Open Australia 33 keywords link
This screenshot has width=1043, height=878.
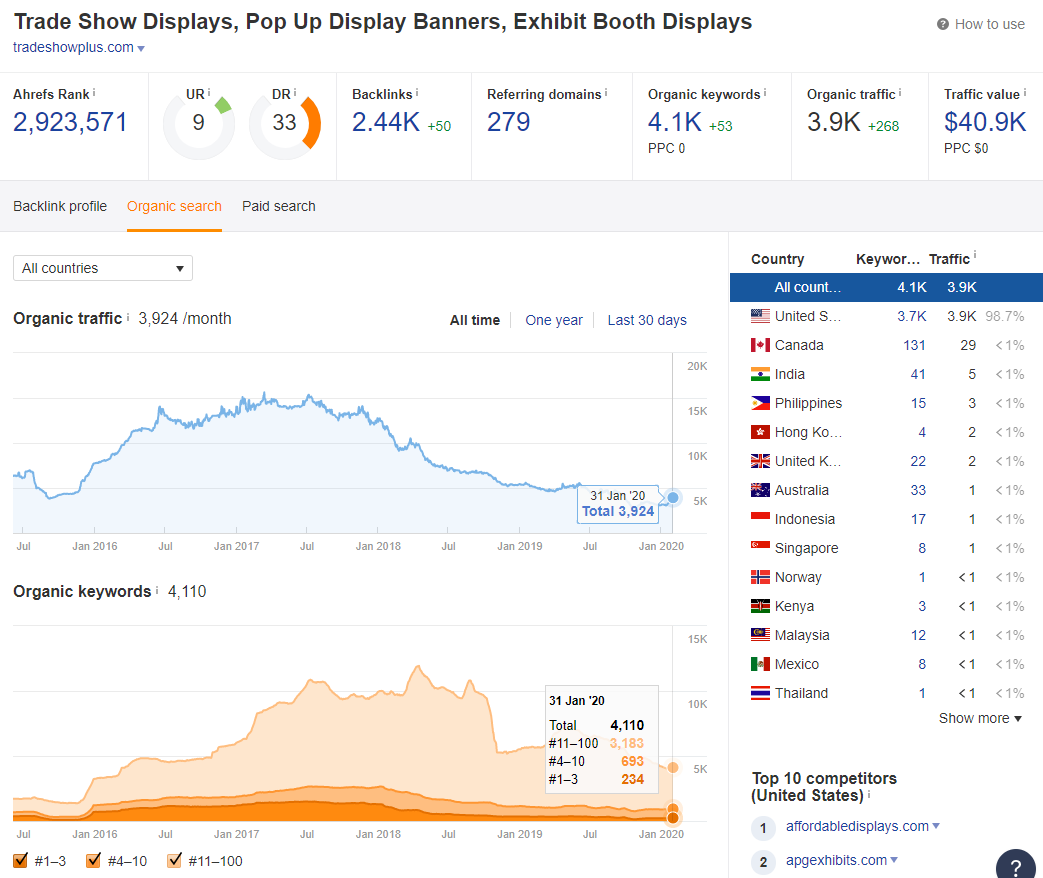tap(918, 490)
